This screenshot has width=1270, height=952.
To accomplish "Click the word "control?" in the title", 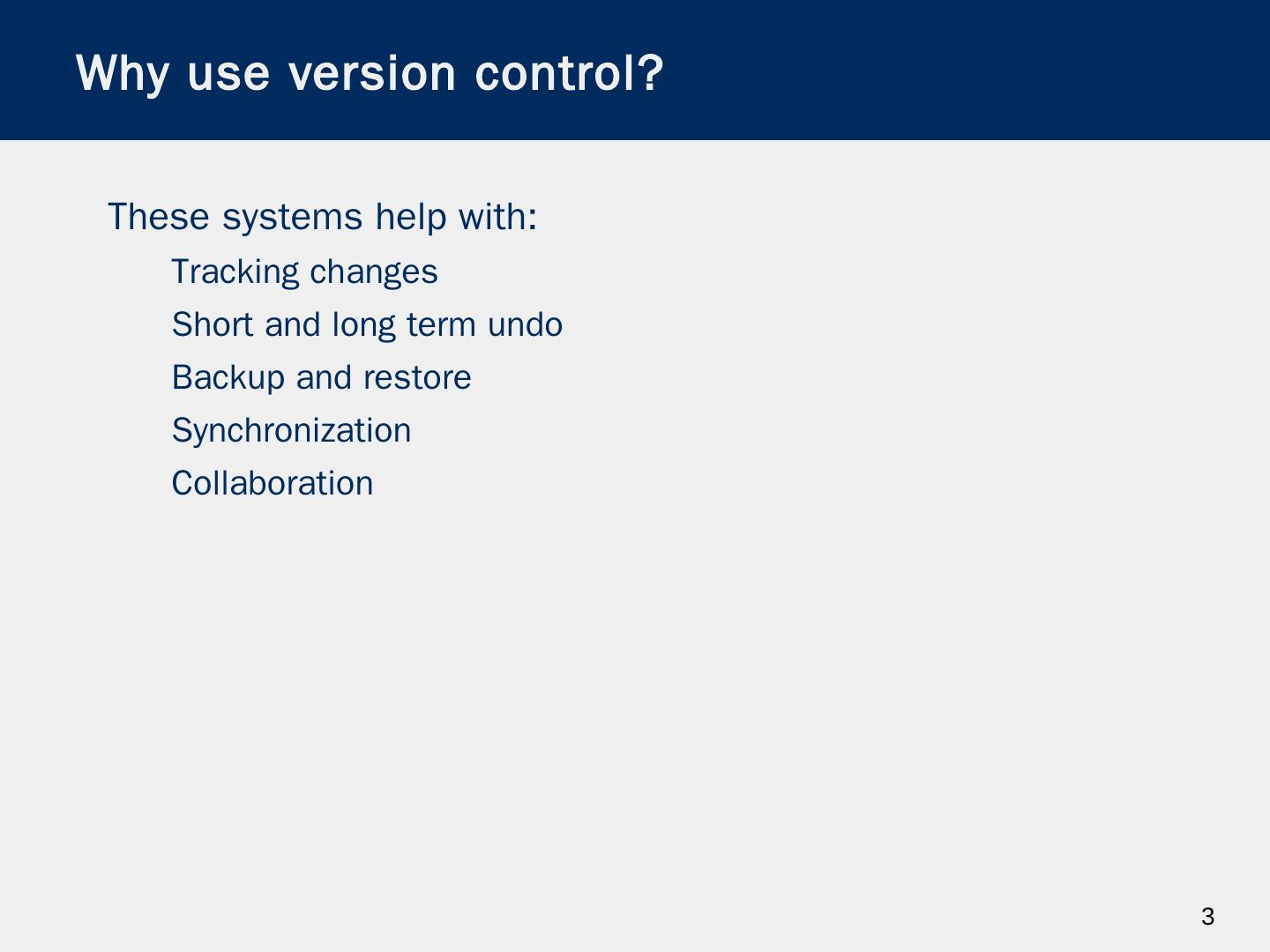I will pyautogui.click(x=569, y=72).
